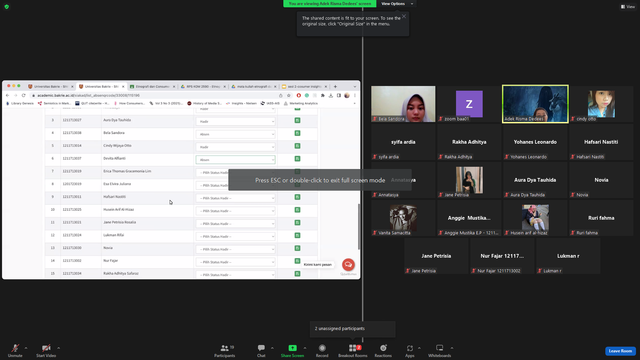
Task: Open Zoom Apps
Action: [x=410, y=350]
